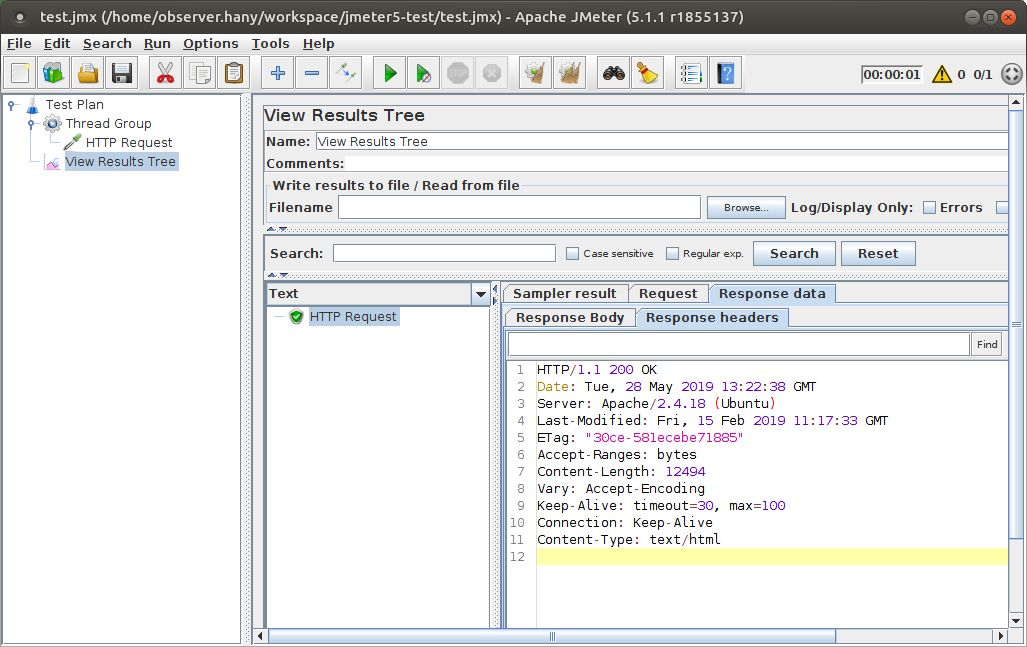
Task: Switch to the Sampler result tab
Action: pos(564,293)
